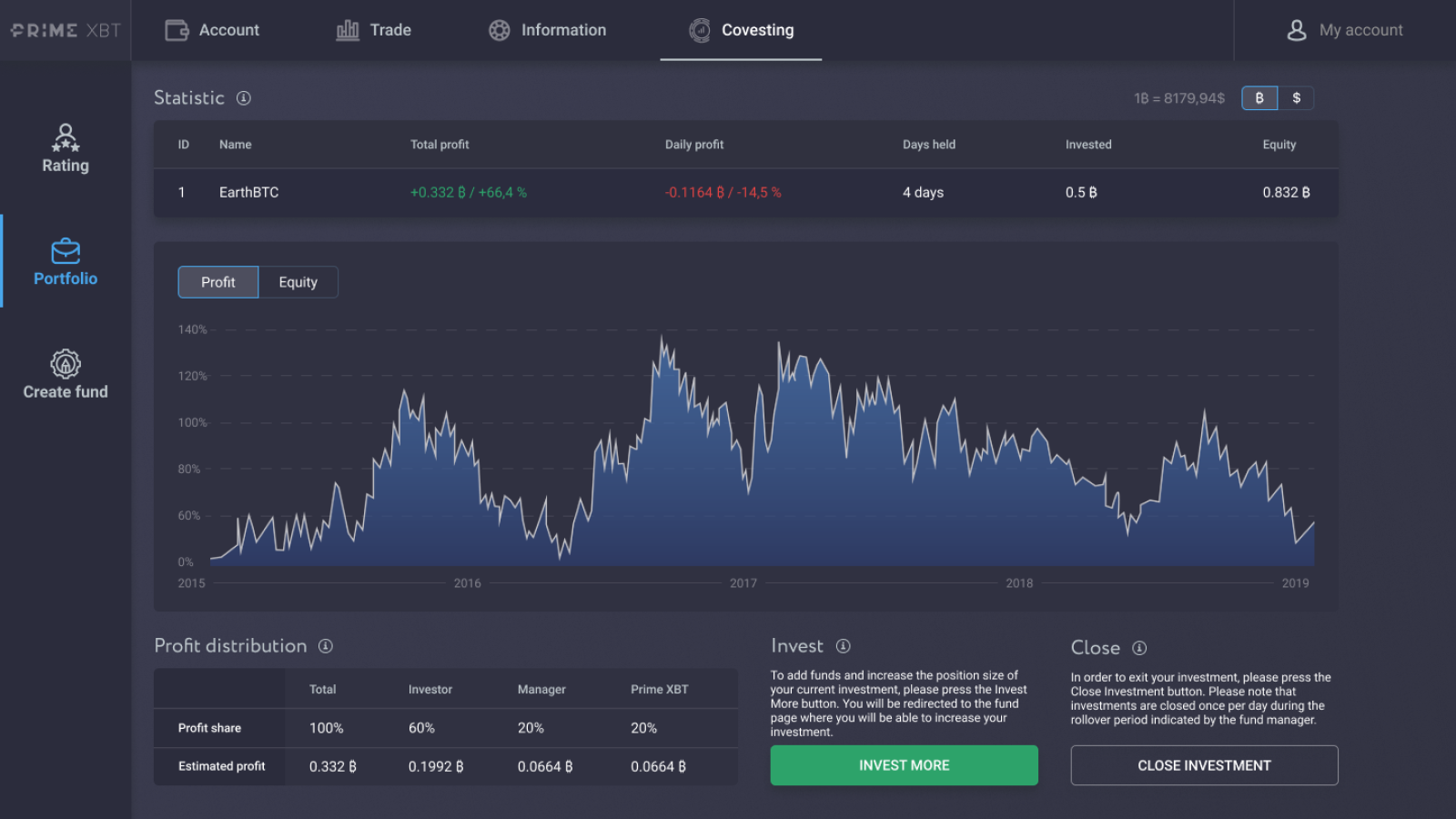Click the 2017 label on chart axis
The height and width of the screenshot is (819, 1456).
click(x=743, y=583)
